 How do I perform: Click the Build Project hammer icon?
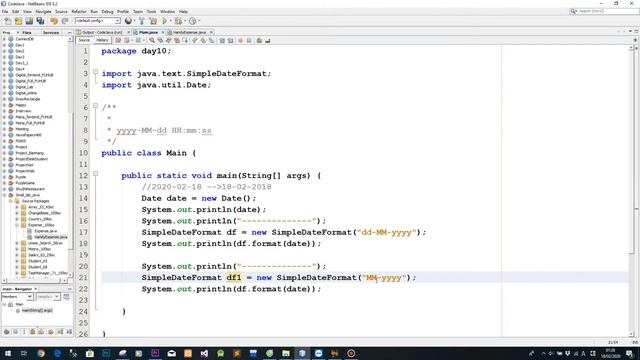pyautogui.click(x=142, y=21)
